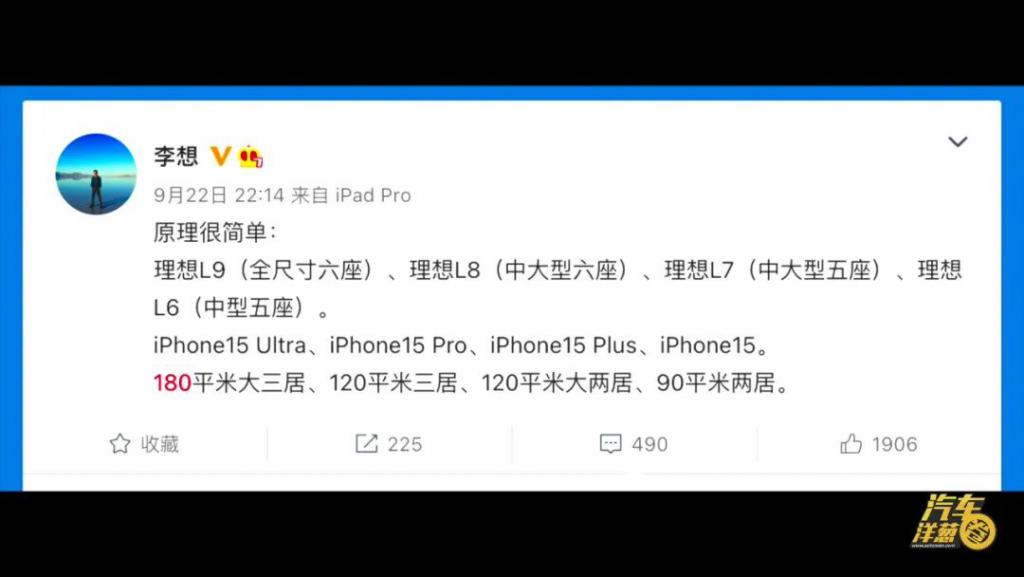Click the orange V verification badge

[x=220, y=156]
